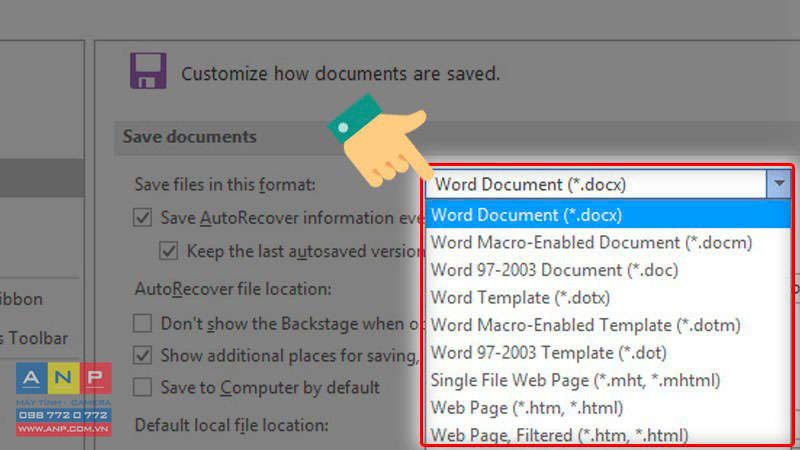Choose Word Macro-Enabled Document (*.docm)

[608, 242]
